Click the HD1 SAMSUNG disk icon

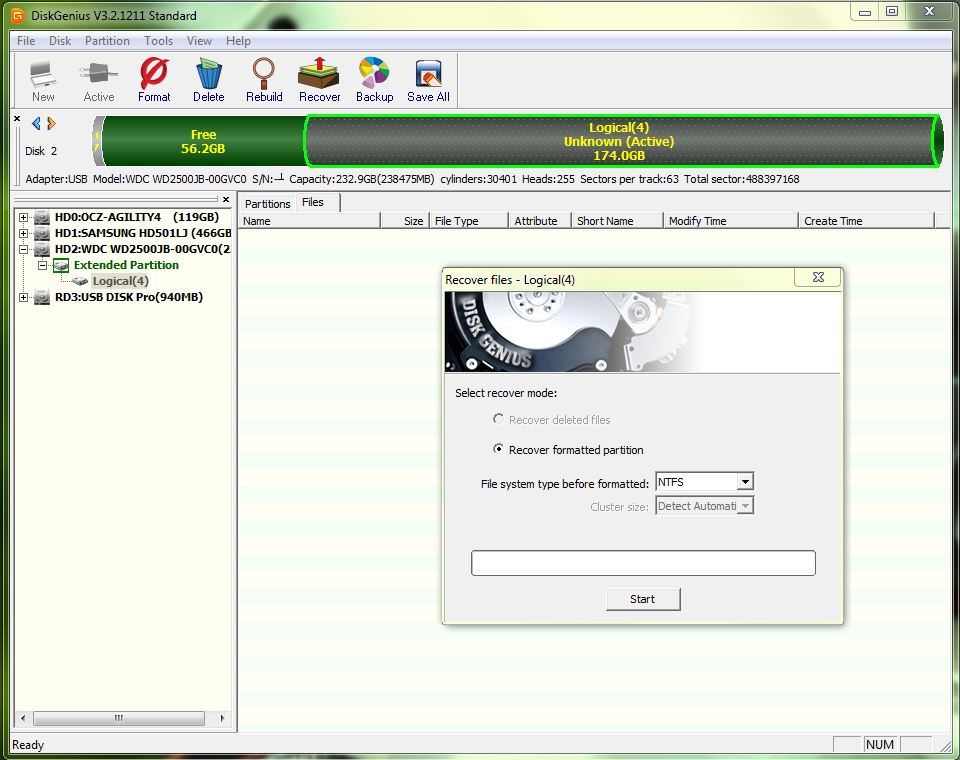coord(42,233)
